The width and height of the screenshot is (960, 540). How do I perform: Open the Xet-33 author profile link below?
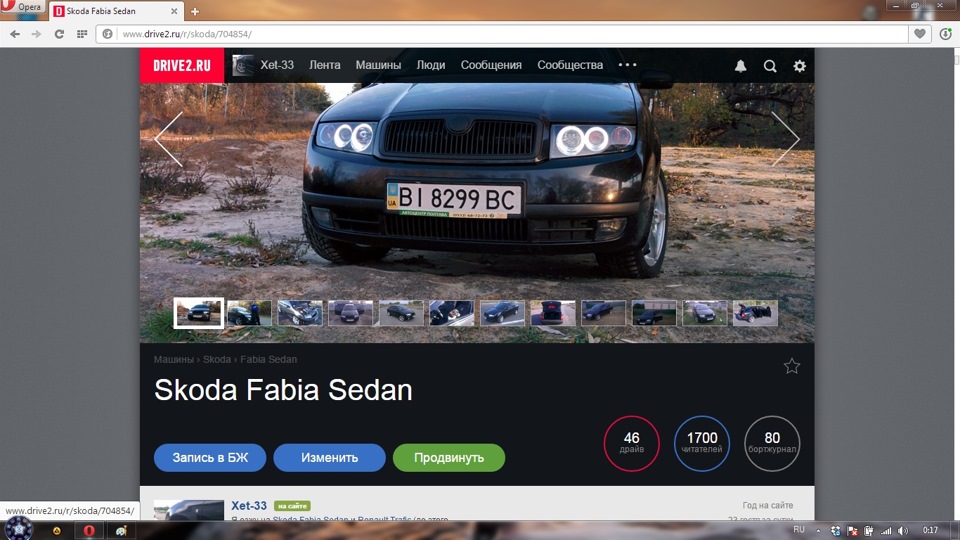[249, 506]
